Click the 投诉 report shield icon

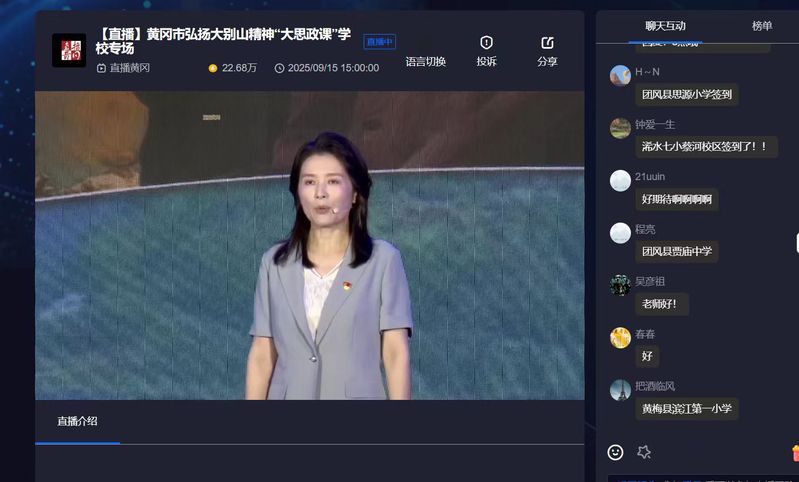click(486, 43)
